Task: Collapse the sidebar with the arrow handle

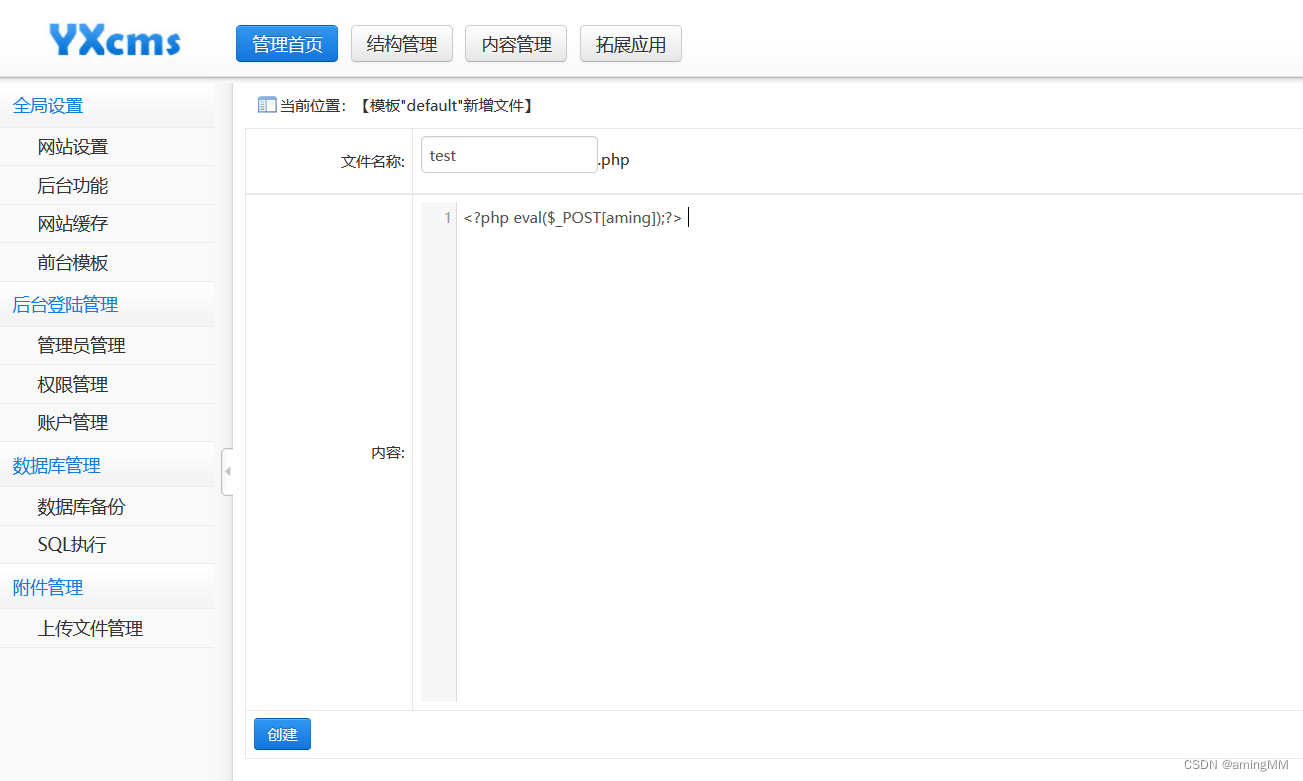Action: pyautogui.click(x=227, y=471)
